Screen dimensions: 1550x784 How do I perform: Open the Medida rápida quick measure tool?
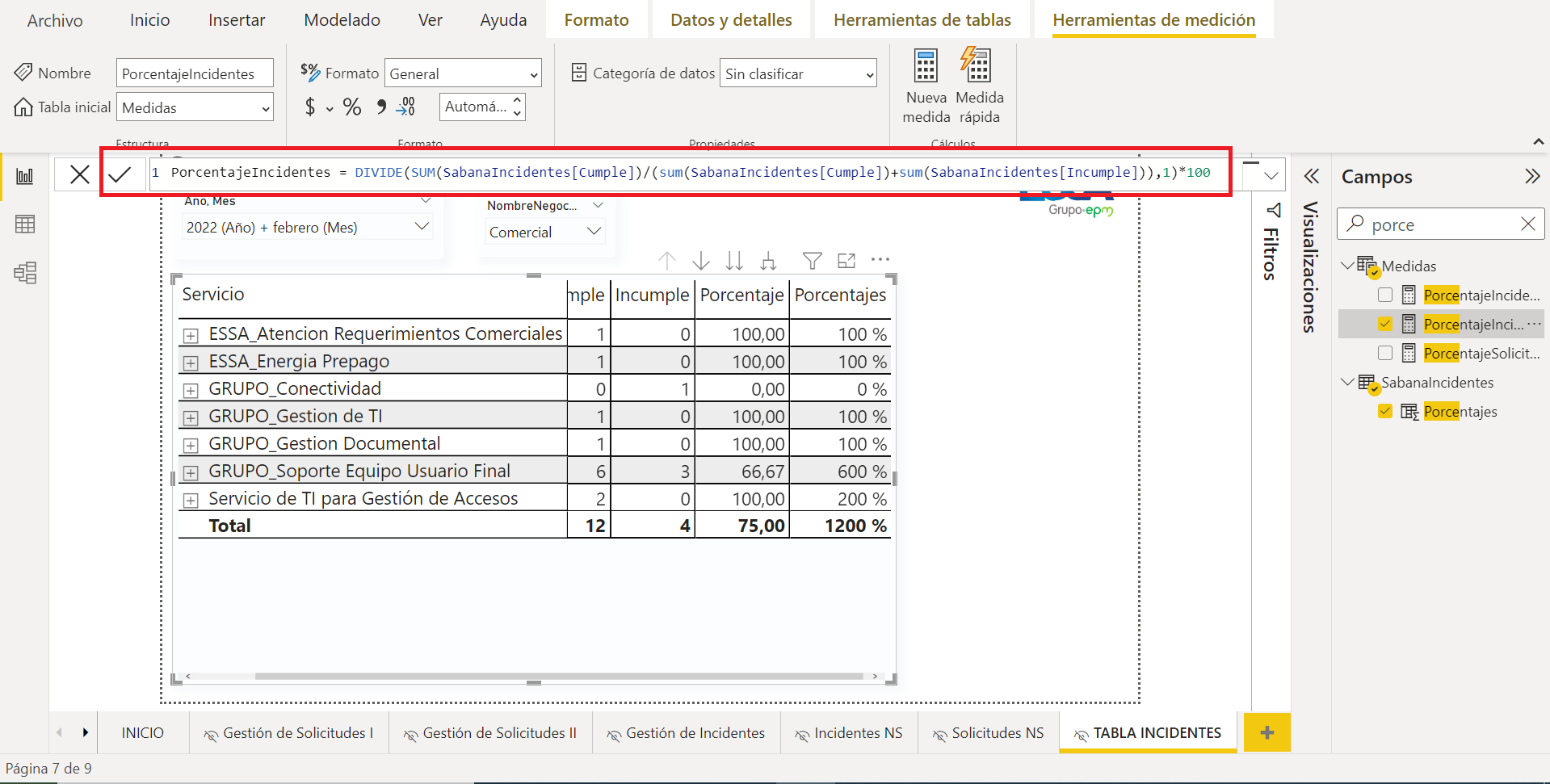click(x=979, y=86)
